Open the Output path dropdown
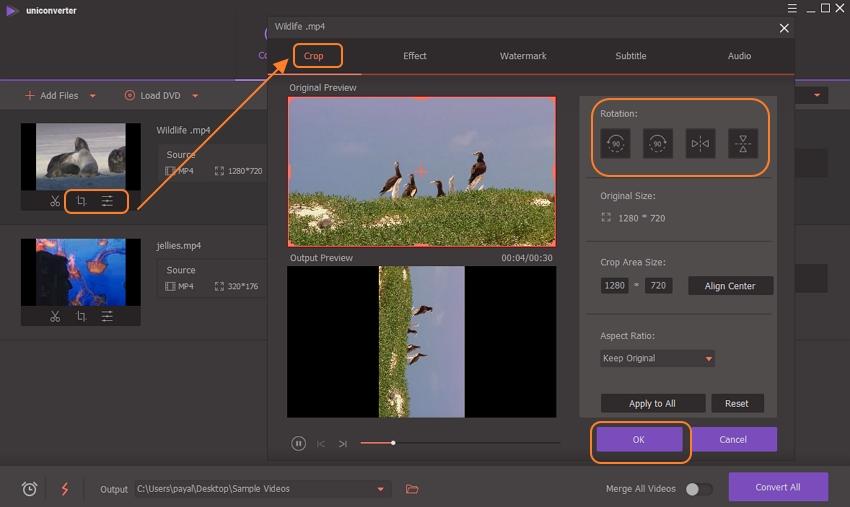This screenshot has height=507, width=850. click(380, 489)
